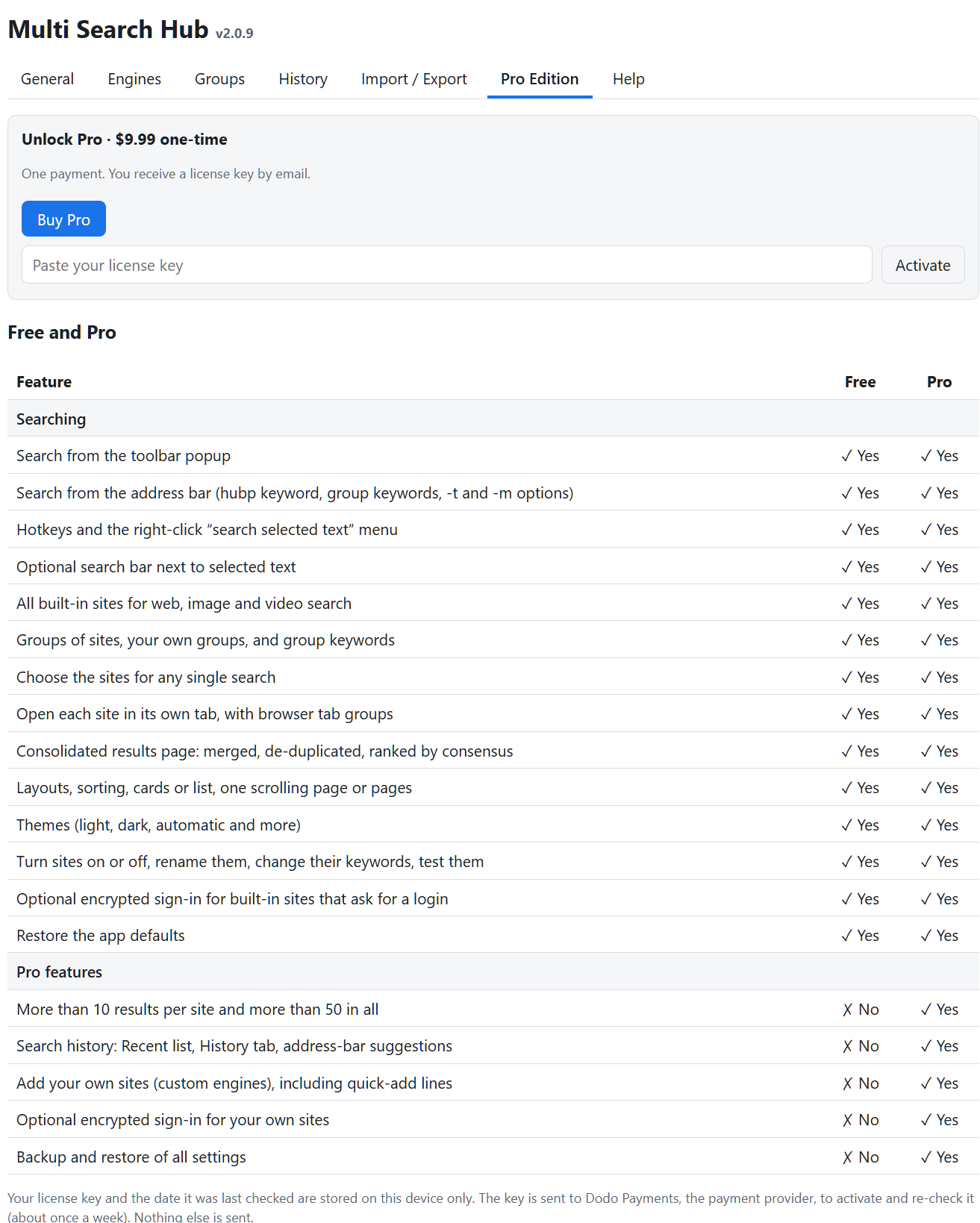This screenshot has height=1223, width=980.
Task: Click the Pro 'Yes' for custom engines row
Action: coord(939,1083)
